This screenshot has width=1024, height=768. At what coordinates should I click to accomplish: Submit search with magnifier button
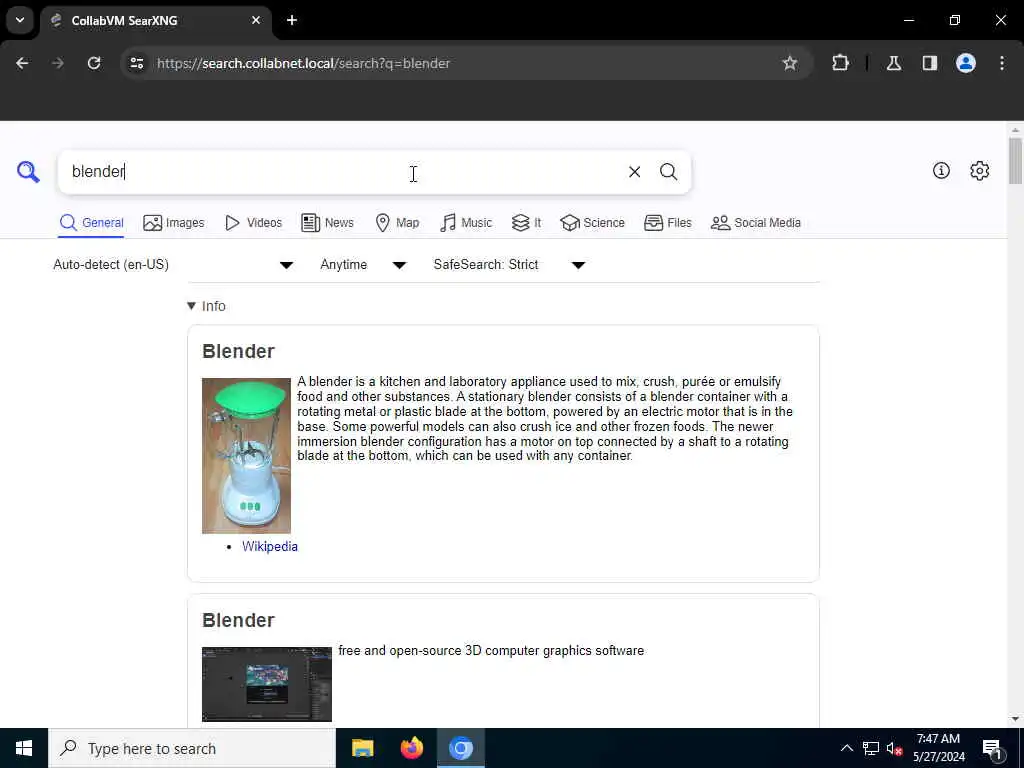(668, 172)
